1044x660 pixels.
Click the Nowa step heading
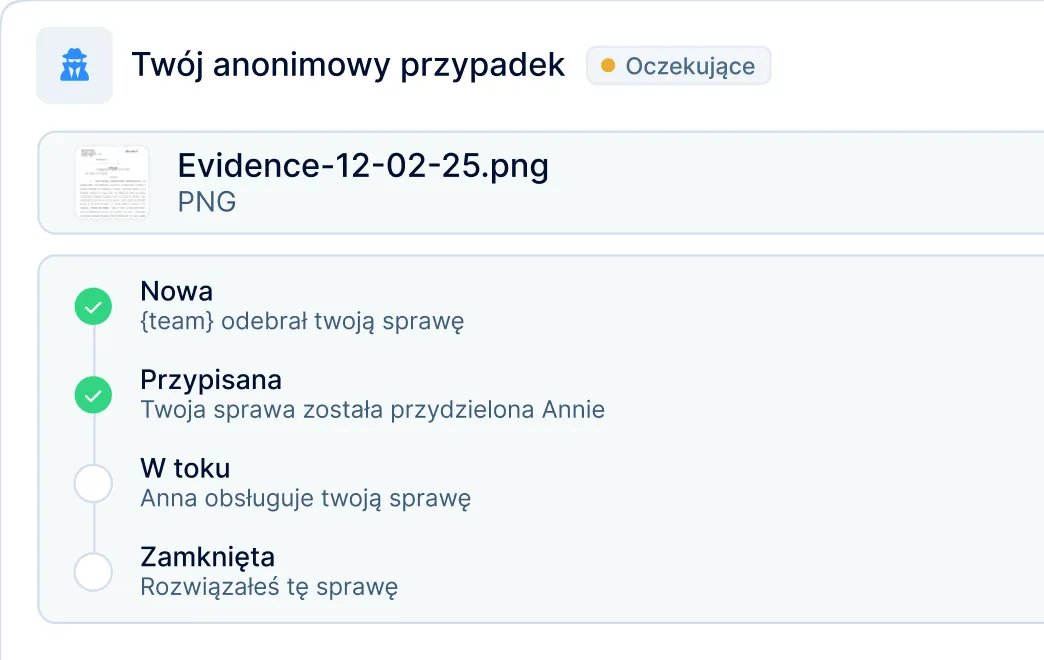click(x=177, y=292)
